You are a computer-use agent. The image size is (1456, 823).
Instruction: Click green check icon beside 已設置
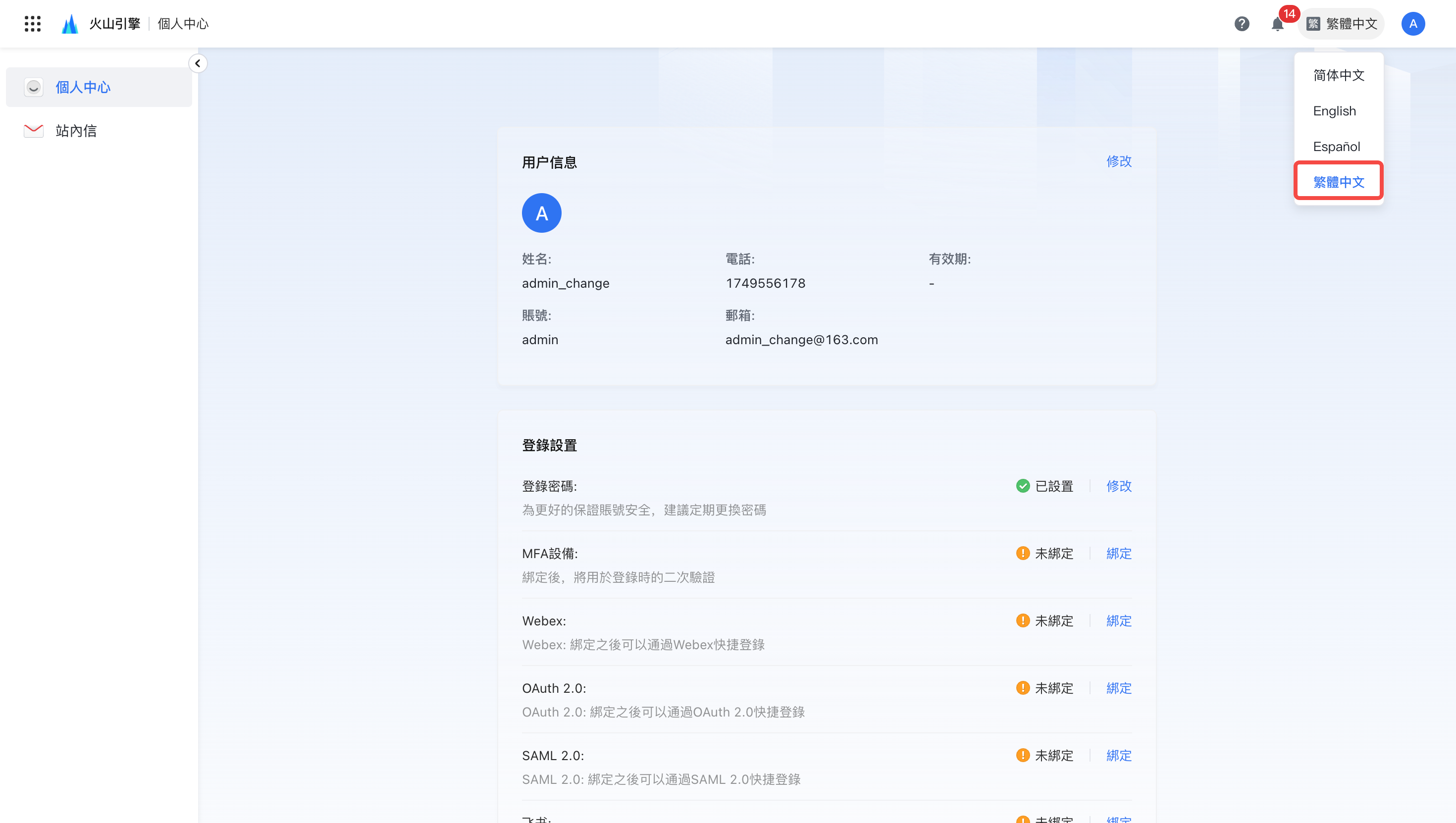pos(1023,486)
